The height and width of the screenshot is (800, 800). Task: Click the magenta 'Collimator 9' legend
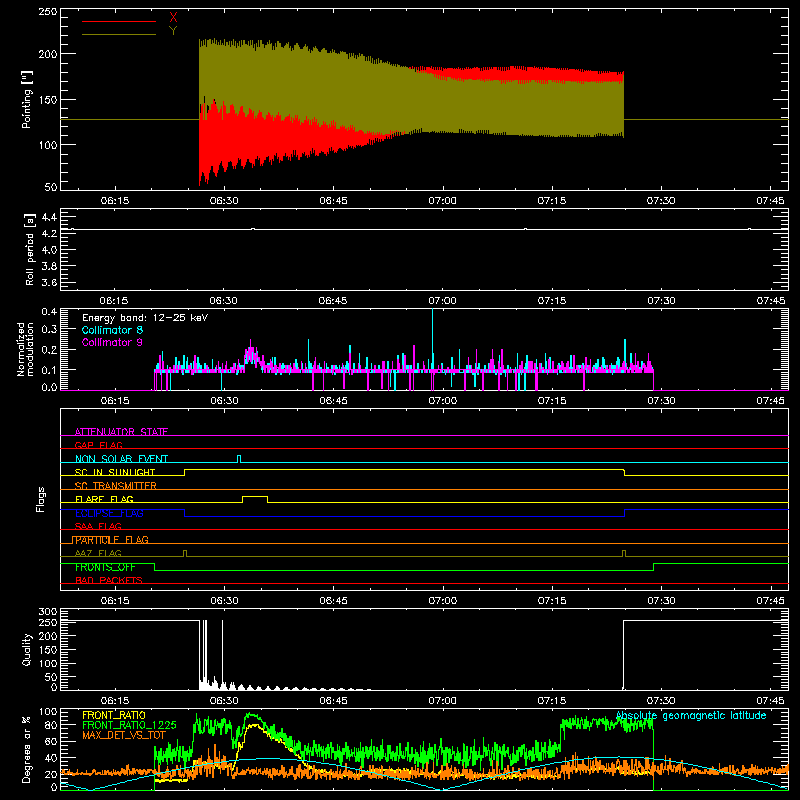(x=112, y=342)
